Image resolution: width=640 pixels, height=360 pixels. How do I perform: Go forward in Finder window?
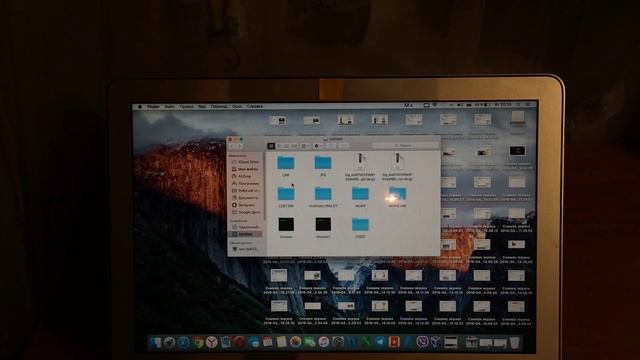[239, 146]
